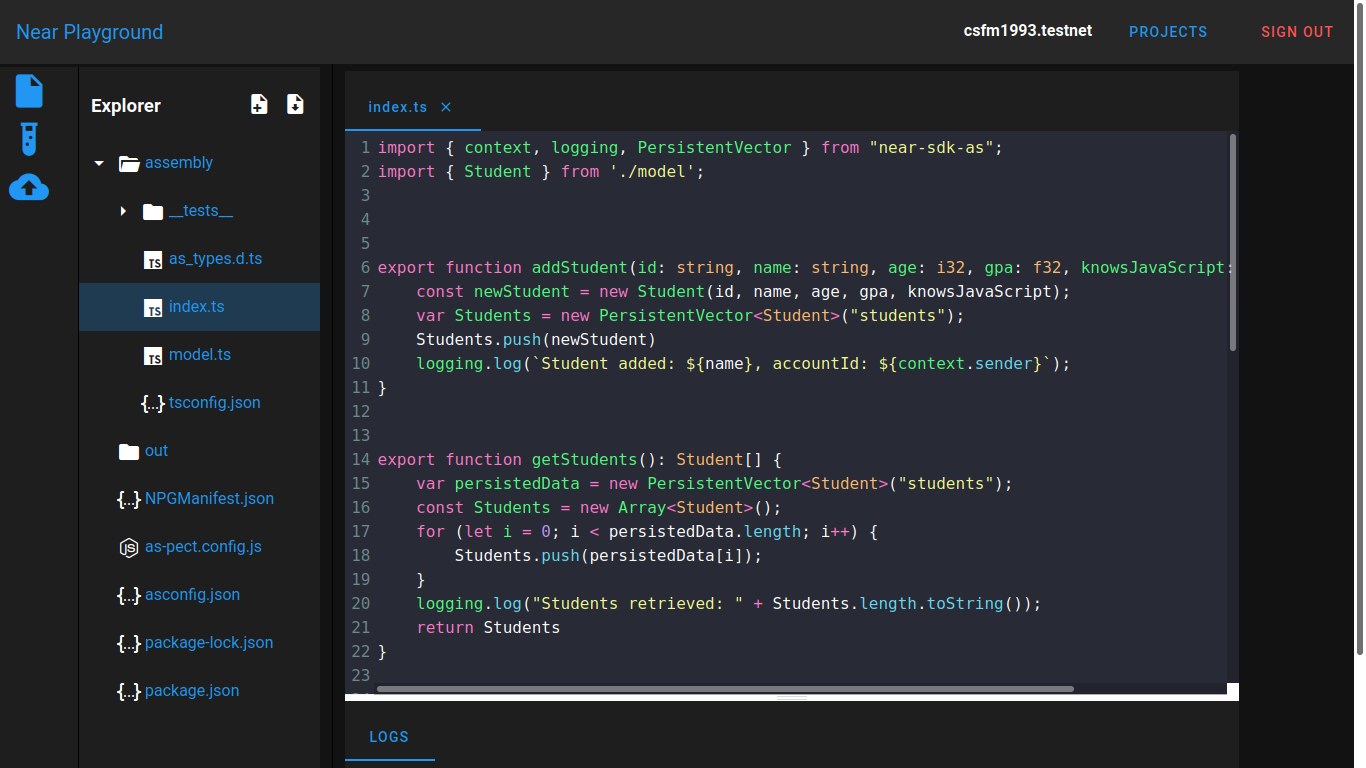
Task: Click line number 12 in the gutter
Action: coord(360,411)
